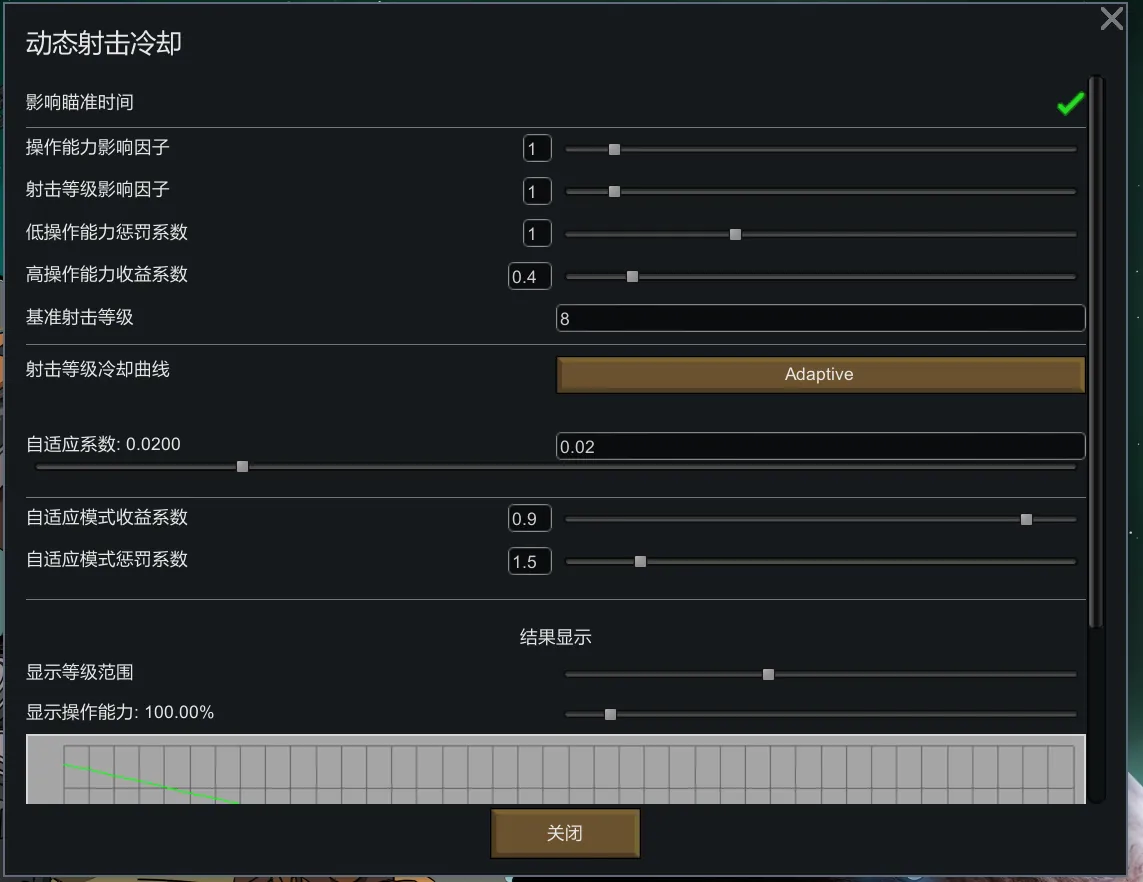1143x882 pixels.
Task: Focus the 自适应系数 0.02 text field
Action: pos(820,447)
